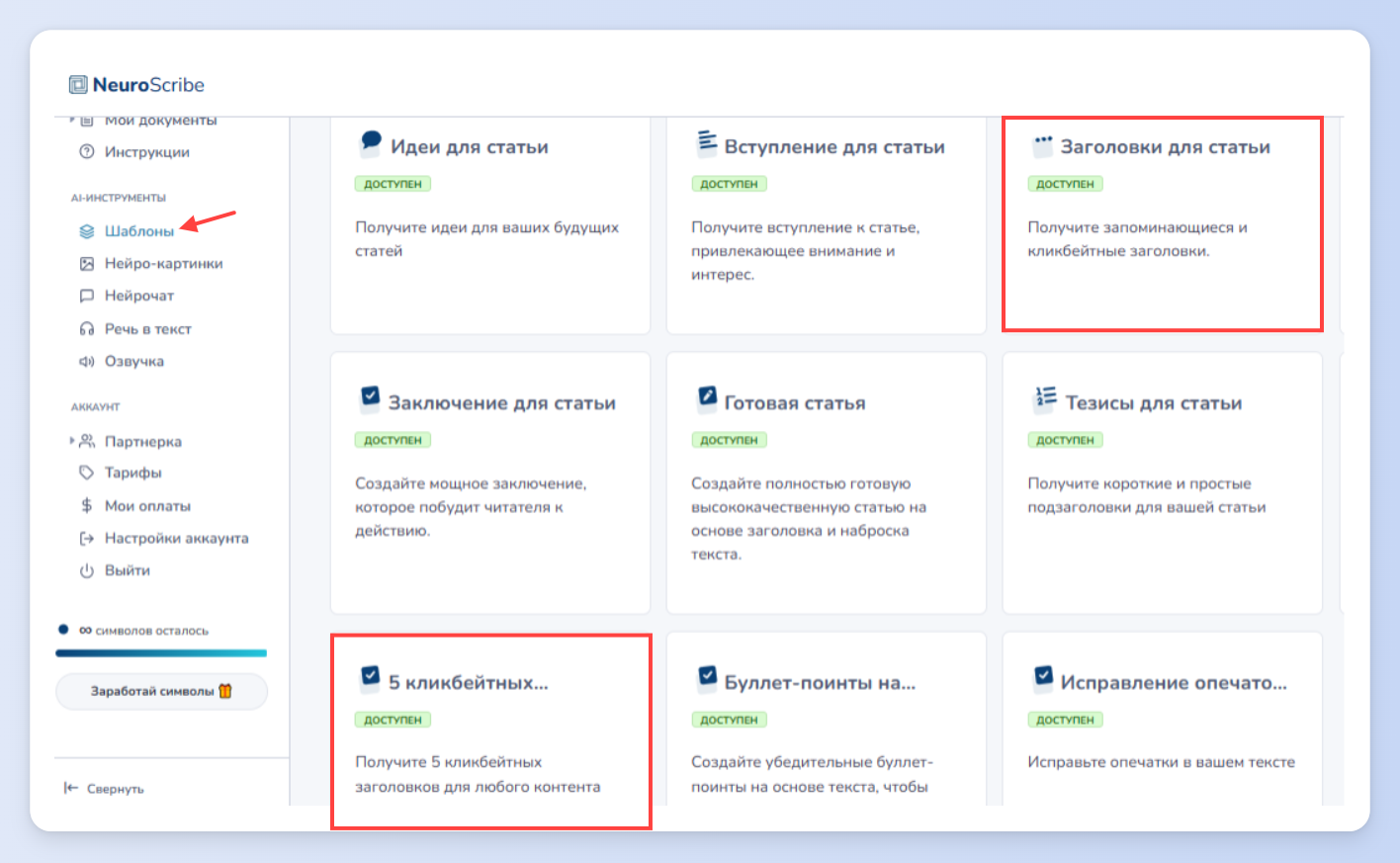
Task: Click the Озвучка speaker icon
Action: pyautogui.click(x=87, y=362)
